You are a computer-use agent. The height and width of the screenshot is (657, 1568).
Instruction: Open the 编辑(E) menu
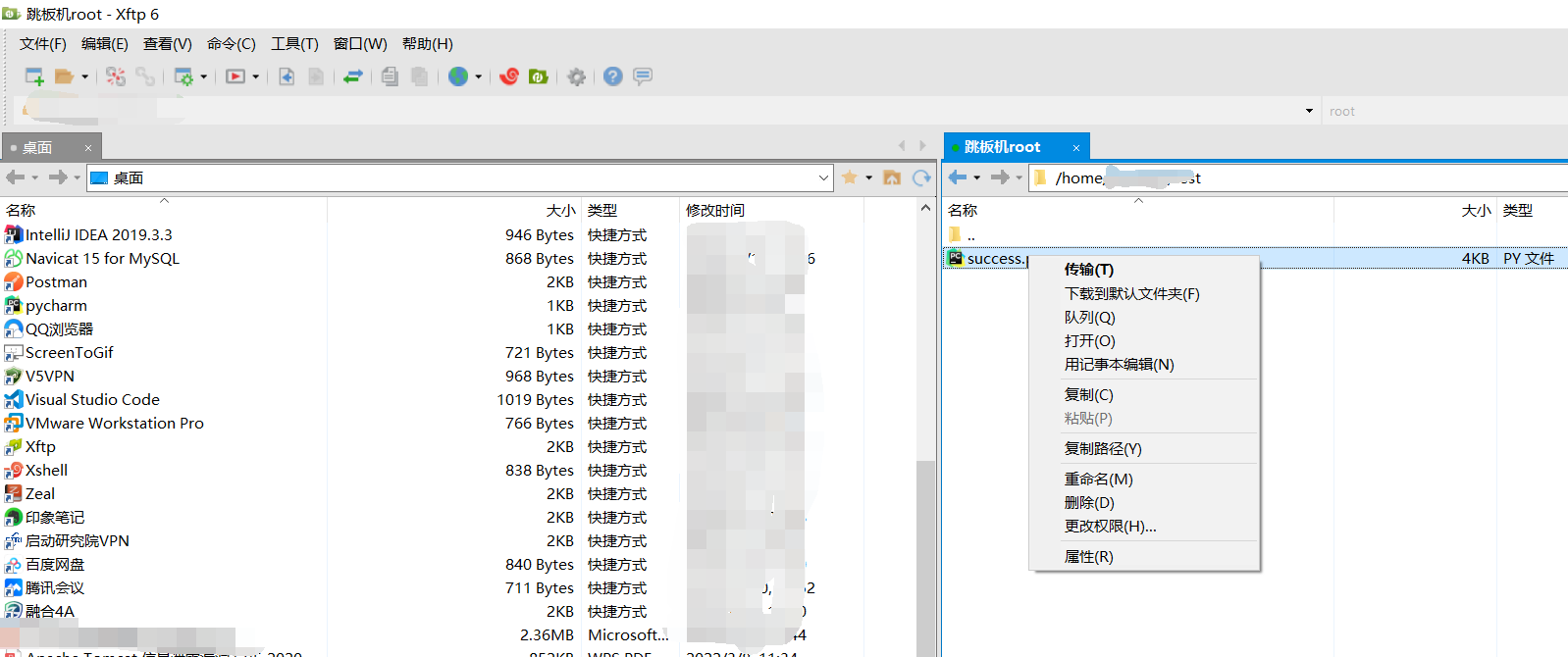(x=105, y=44)
